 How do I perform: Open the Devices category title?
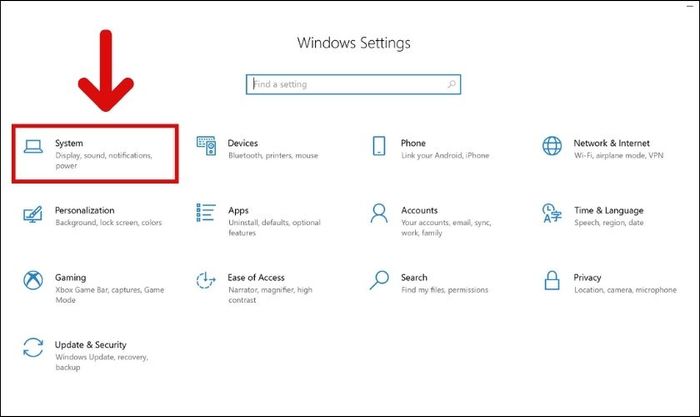(242, 143)
